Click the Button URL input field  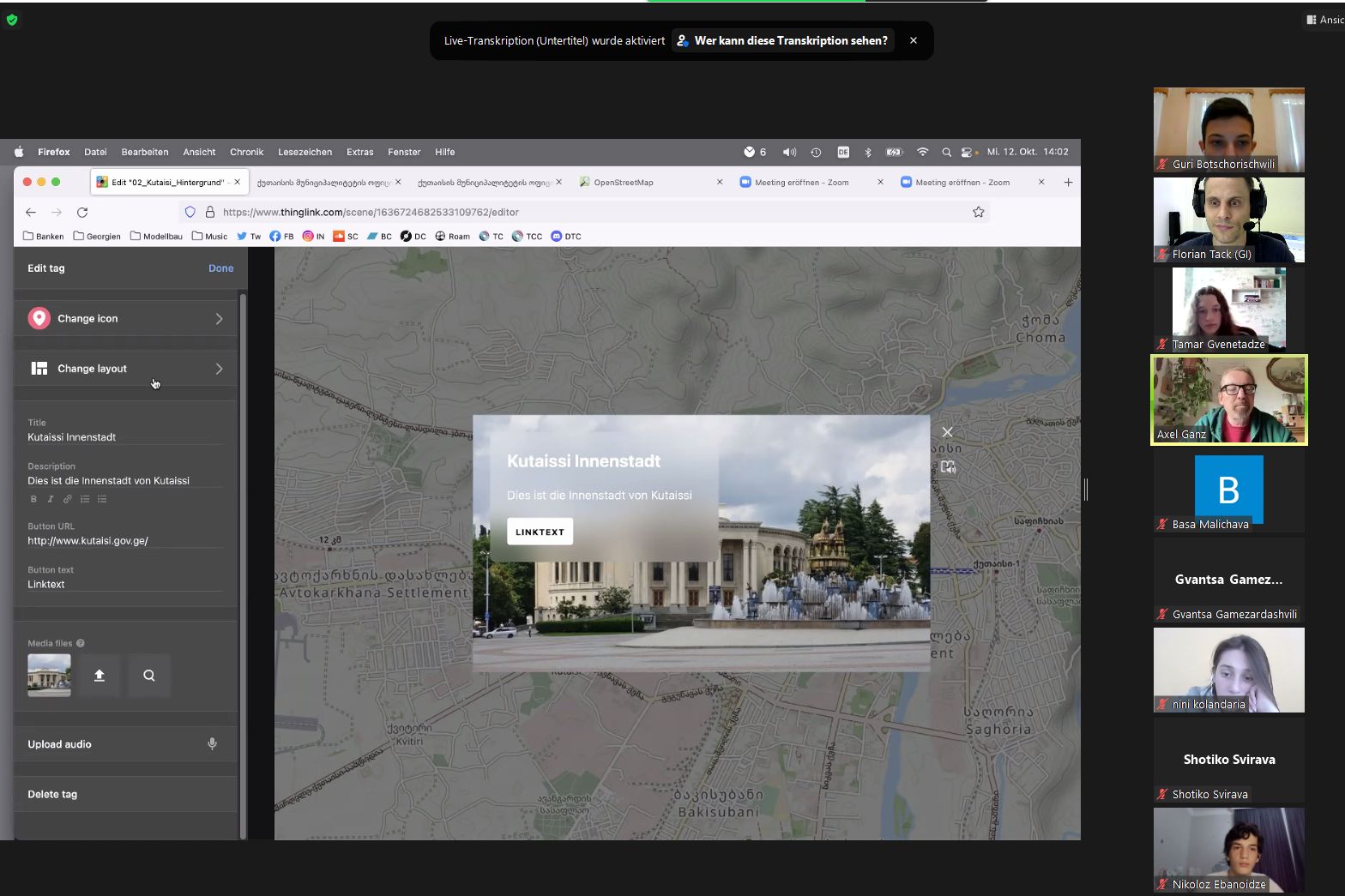point(124,541)
